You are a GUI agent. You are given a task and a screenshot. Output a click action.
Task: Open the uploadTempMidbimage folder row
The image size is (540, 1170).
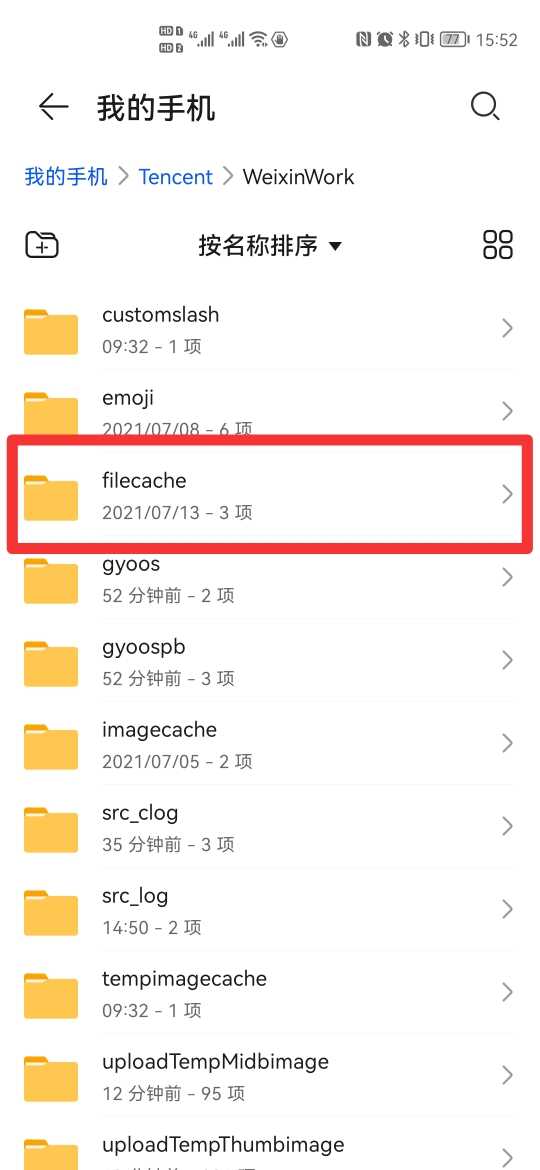(270, 1076)
